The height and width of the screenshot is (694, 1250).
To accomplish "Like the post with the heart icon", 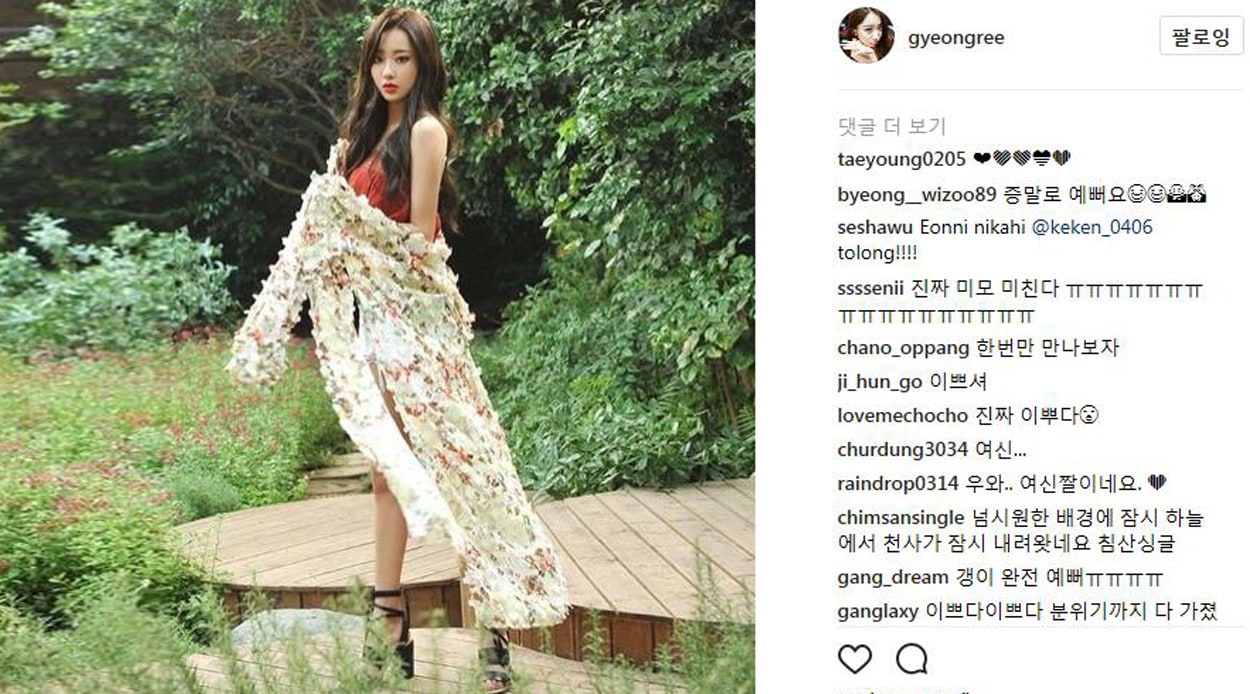I will 854,658.
